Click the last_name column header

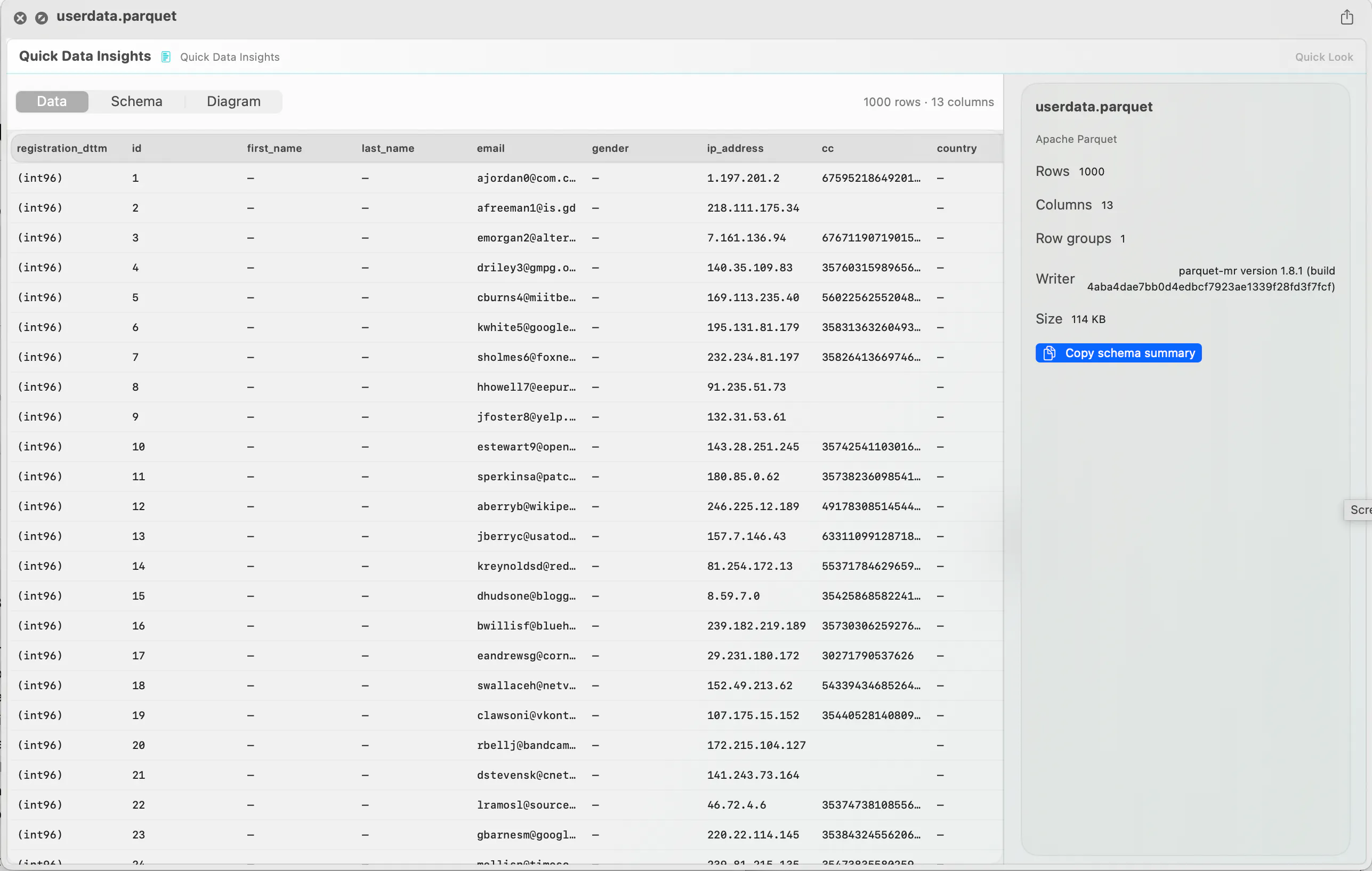click(388, 148)
